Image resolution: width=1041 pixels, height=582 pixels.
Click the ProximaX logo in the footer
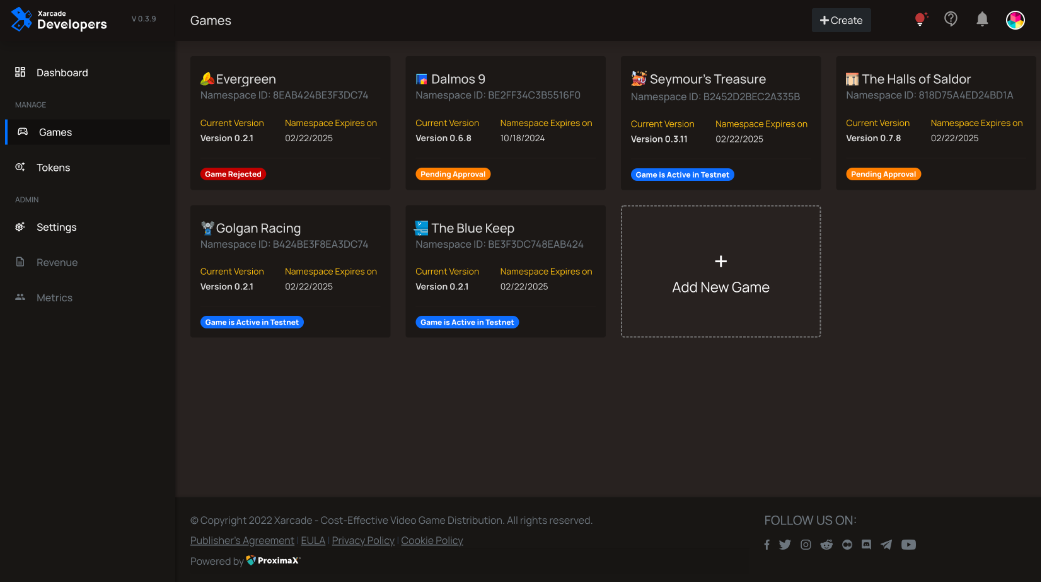[x=272, y=561]
